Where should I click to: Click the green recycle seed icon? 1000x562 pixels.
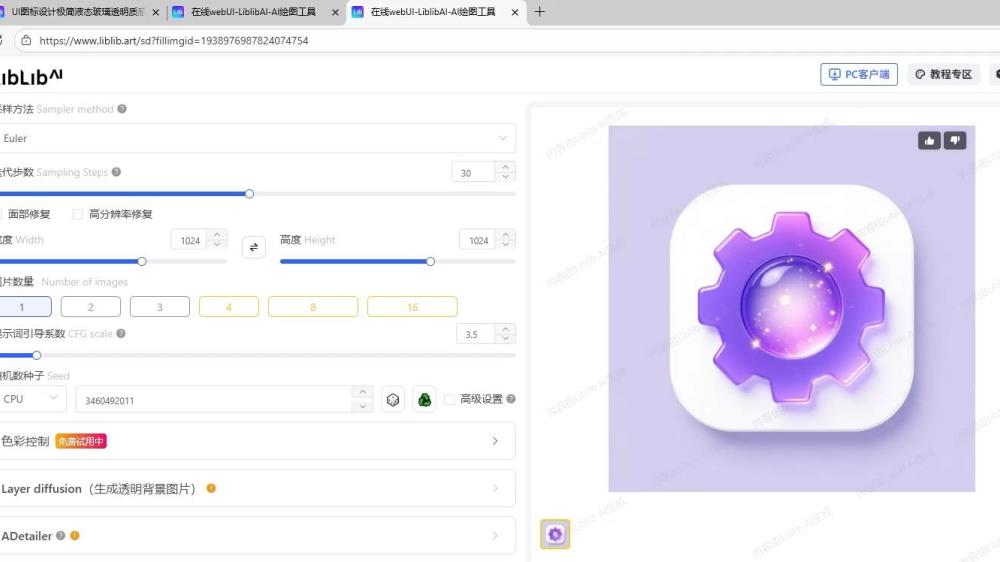(x=424, y=400)
